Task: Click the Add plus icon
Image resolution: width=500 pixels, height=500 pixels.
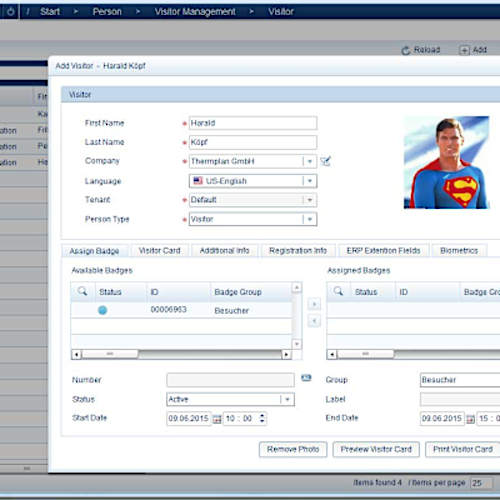Action: [x=464, y=50]
